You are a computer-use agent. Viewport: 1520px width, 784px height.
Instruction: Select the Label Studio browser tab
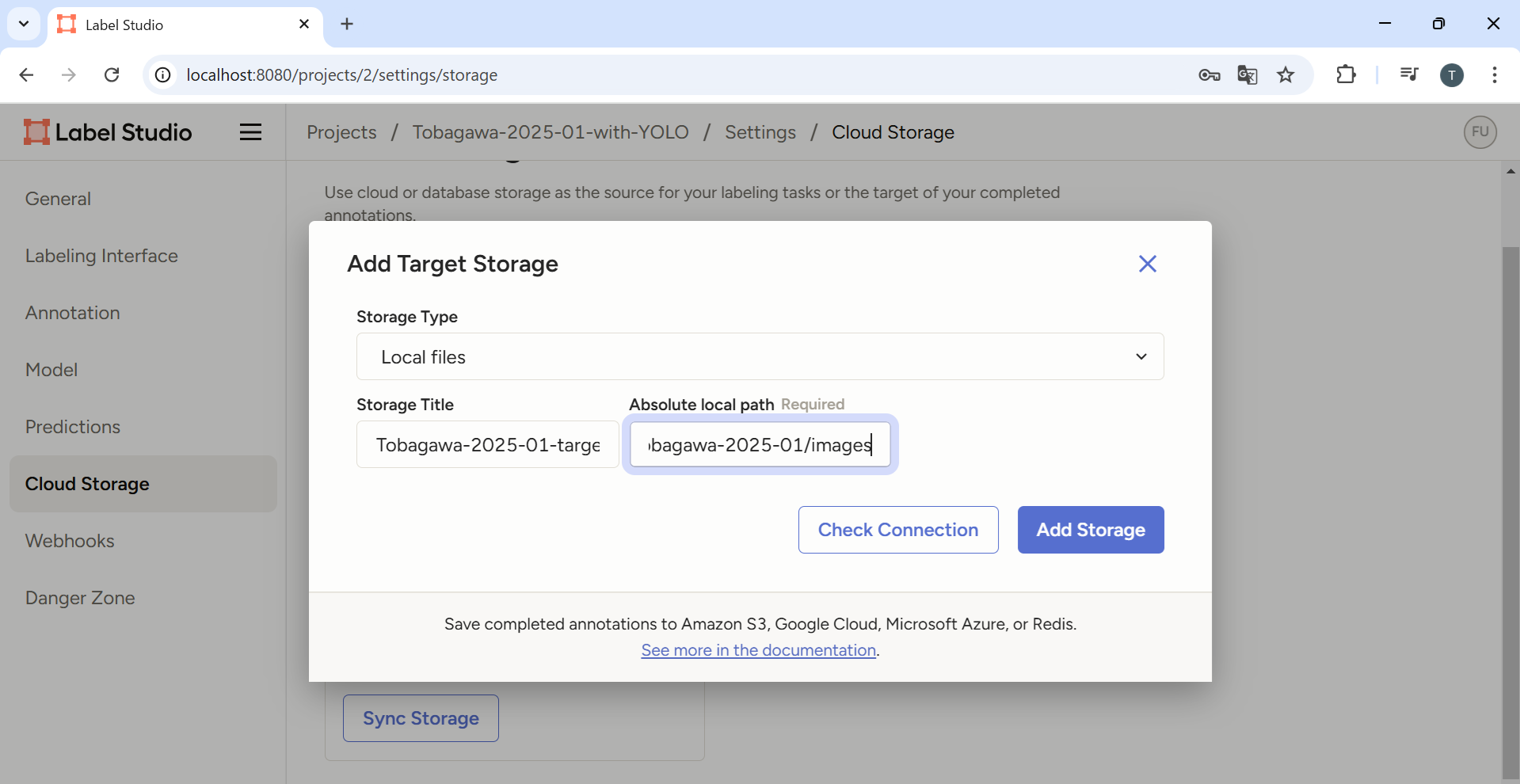185,25
